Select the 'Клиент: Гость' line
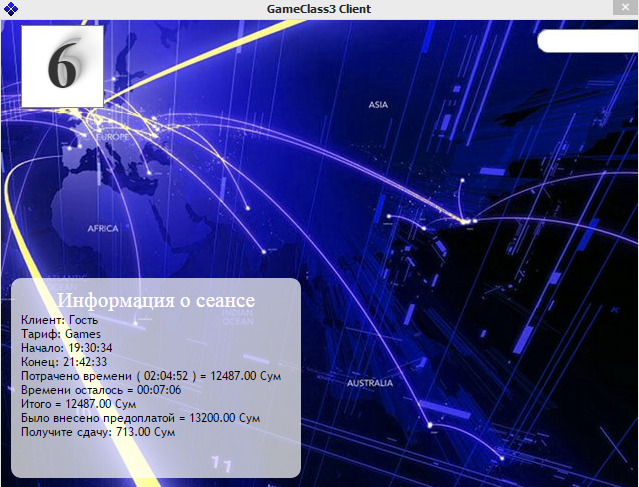 59,320
